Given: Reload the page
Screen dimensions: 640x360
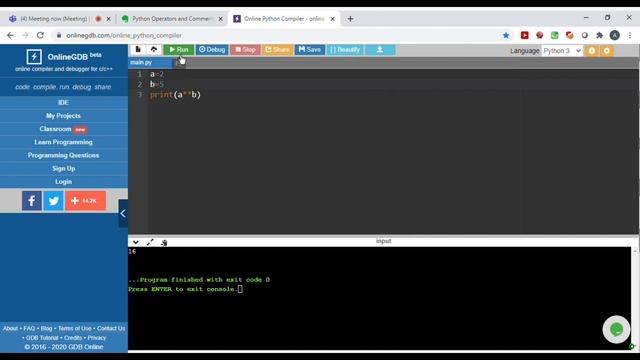Looking at the screenshot, I should (40, 36).
